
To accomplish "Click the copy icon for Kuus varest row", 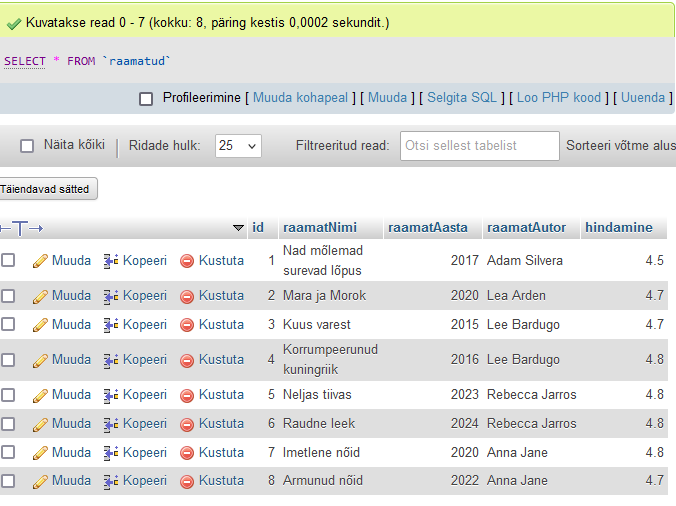I will coord(111,325).
